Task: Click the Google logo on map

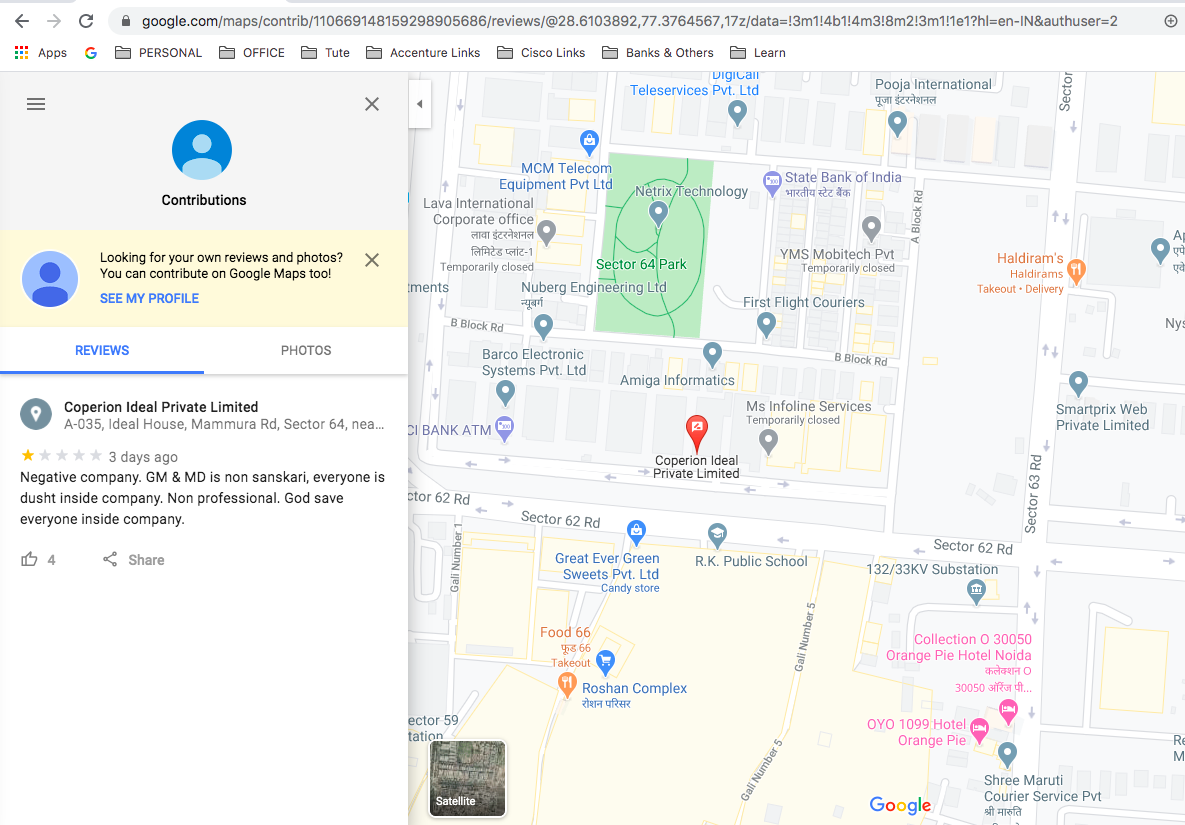Action: pos(900,805)
